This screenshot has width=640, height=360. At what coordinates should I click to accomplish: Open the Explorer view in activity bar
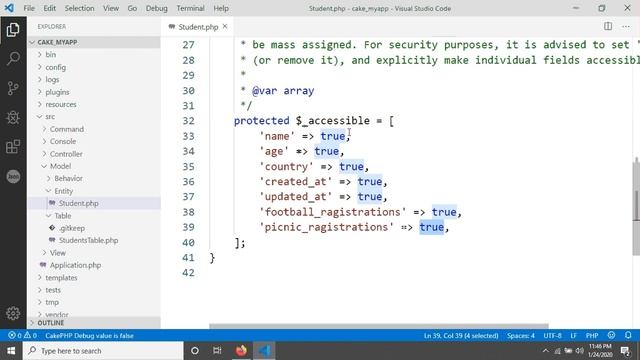pyautogui.click(x=13, y=30)
